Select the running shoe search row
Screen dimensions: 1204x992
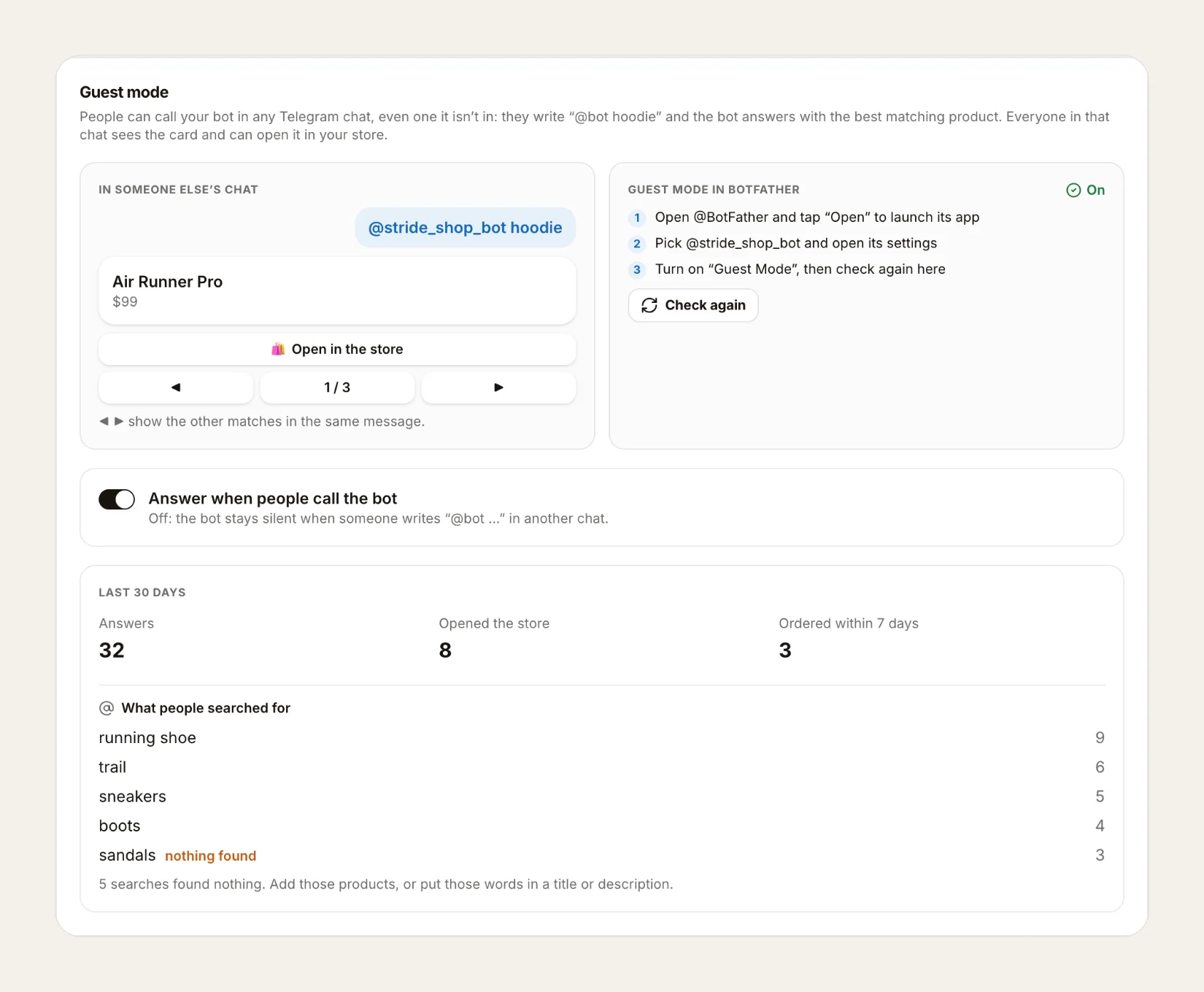[602, 738]
